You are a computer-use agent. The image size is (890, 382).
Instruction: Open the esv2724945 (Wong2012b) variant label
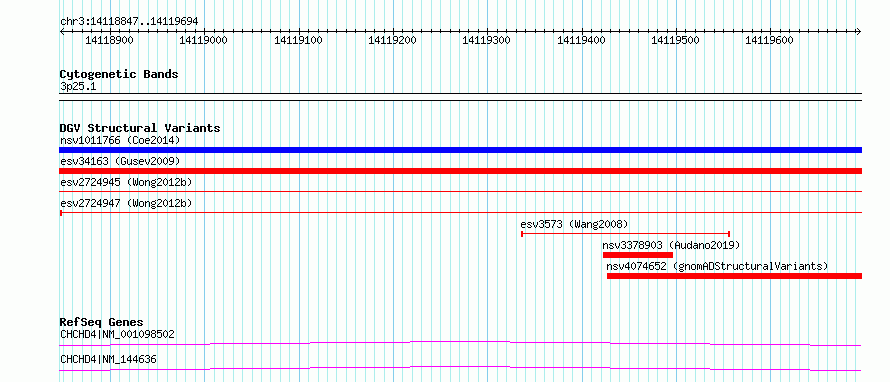click(126, 182)
